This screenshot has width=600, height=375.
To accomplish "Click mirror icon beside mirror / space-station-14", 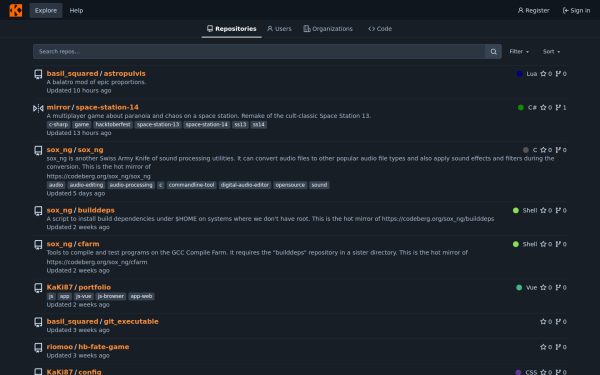I will tap(38, 108).
